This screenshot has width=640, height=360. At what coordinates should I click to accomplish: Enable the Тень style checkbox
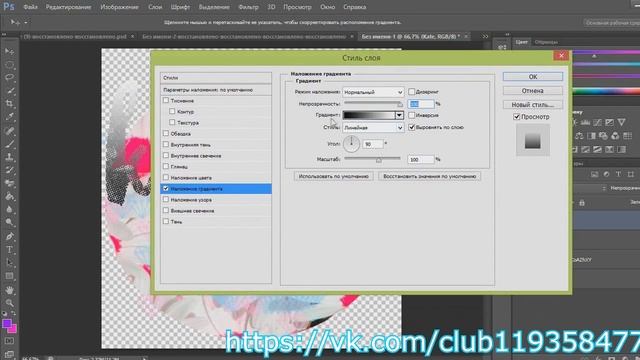point(166,221)
